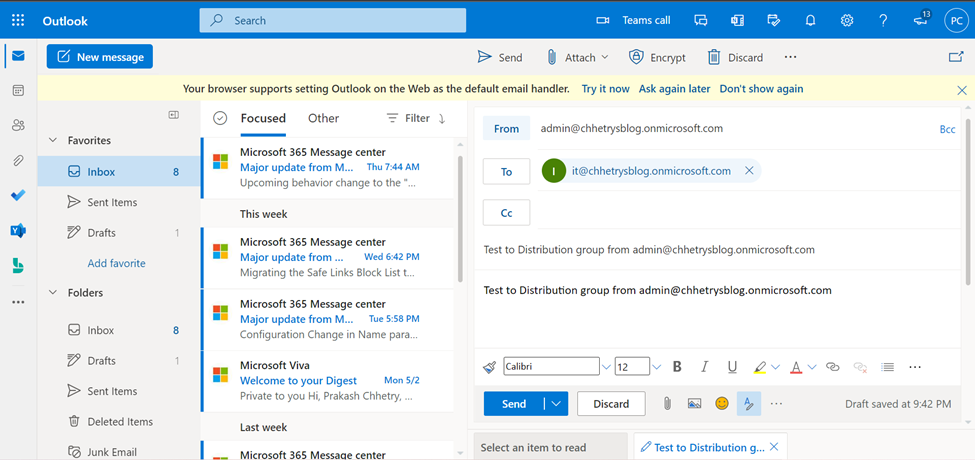Apply the red font color
Image resolution: width=975 pixels, height=460 pixels.
796,367
